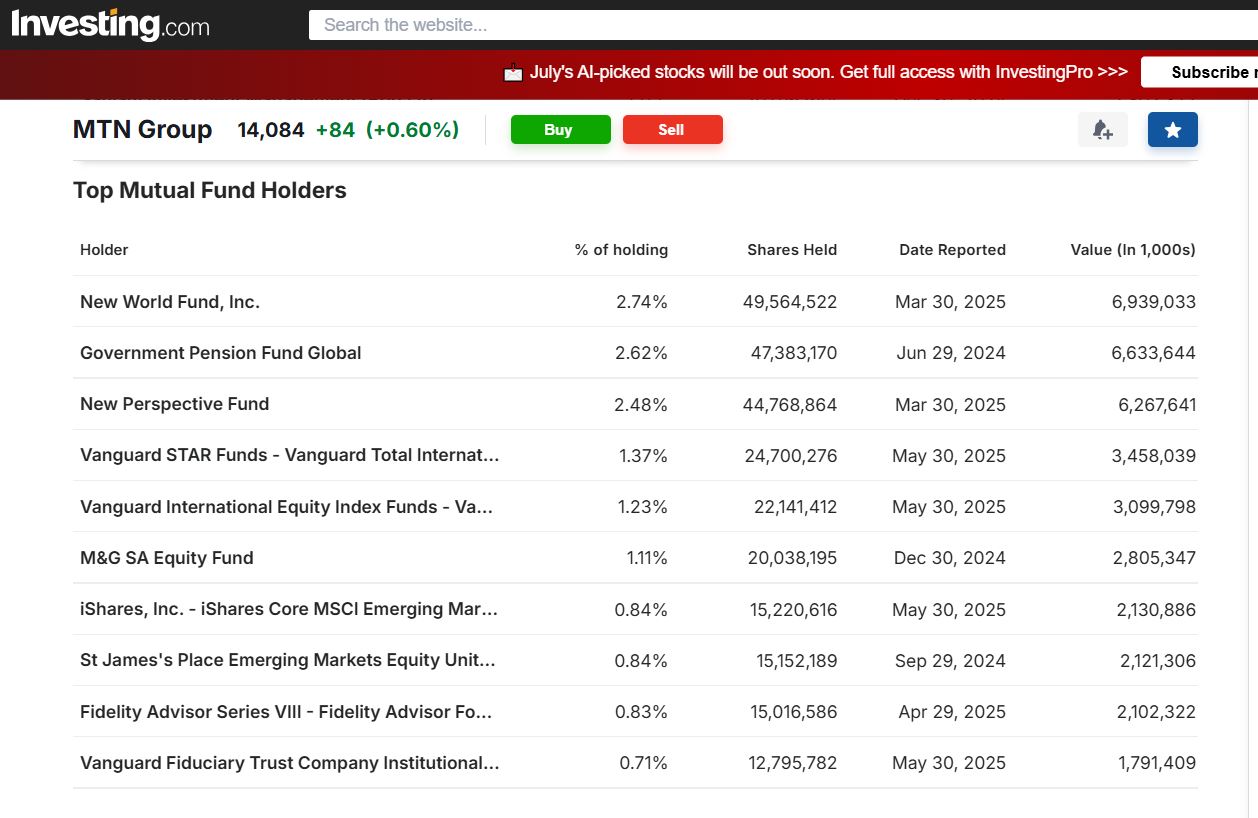
Task: Click the +84 price change value
Action: click(335, 130)
